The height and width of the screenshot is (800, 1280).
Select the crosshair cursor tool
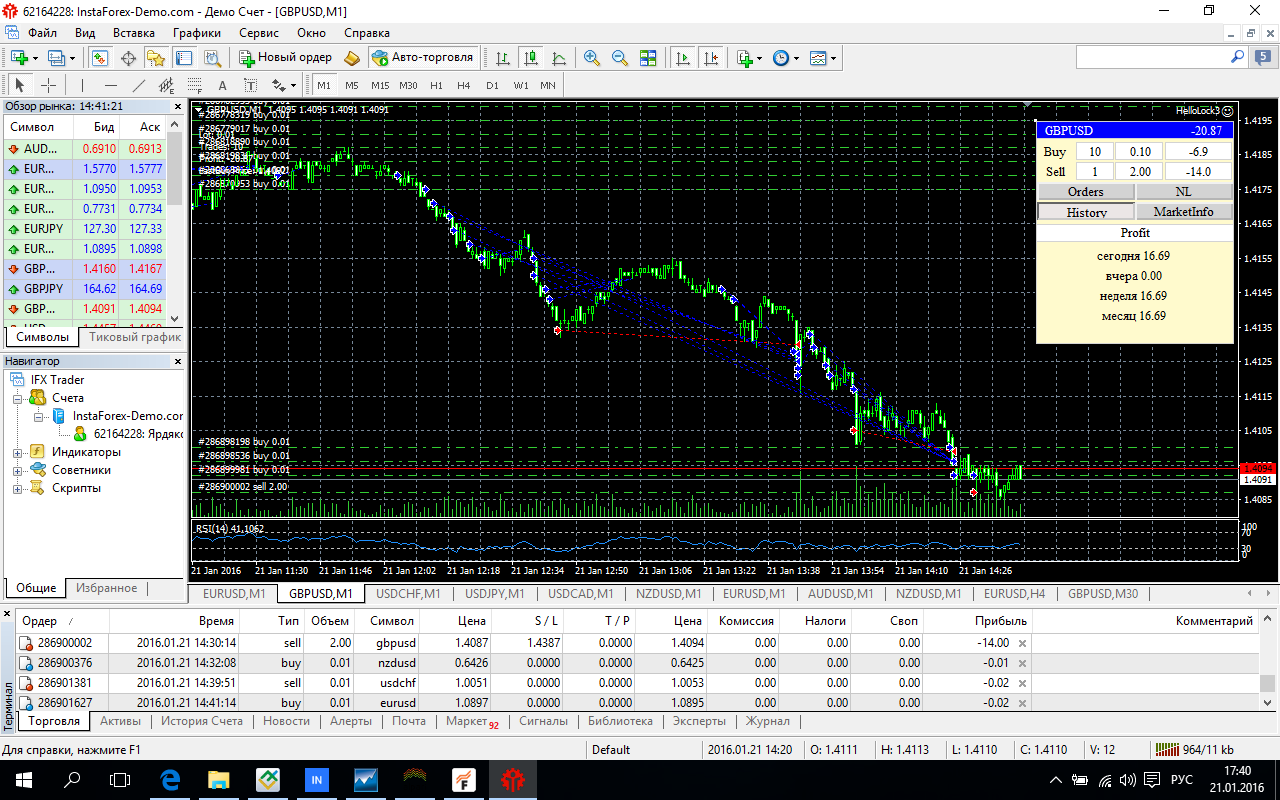pos(48,85)
